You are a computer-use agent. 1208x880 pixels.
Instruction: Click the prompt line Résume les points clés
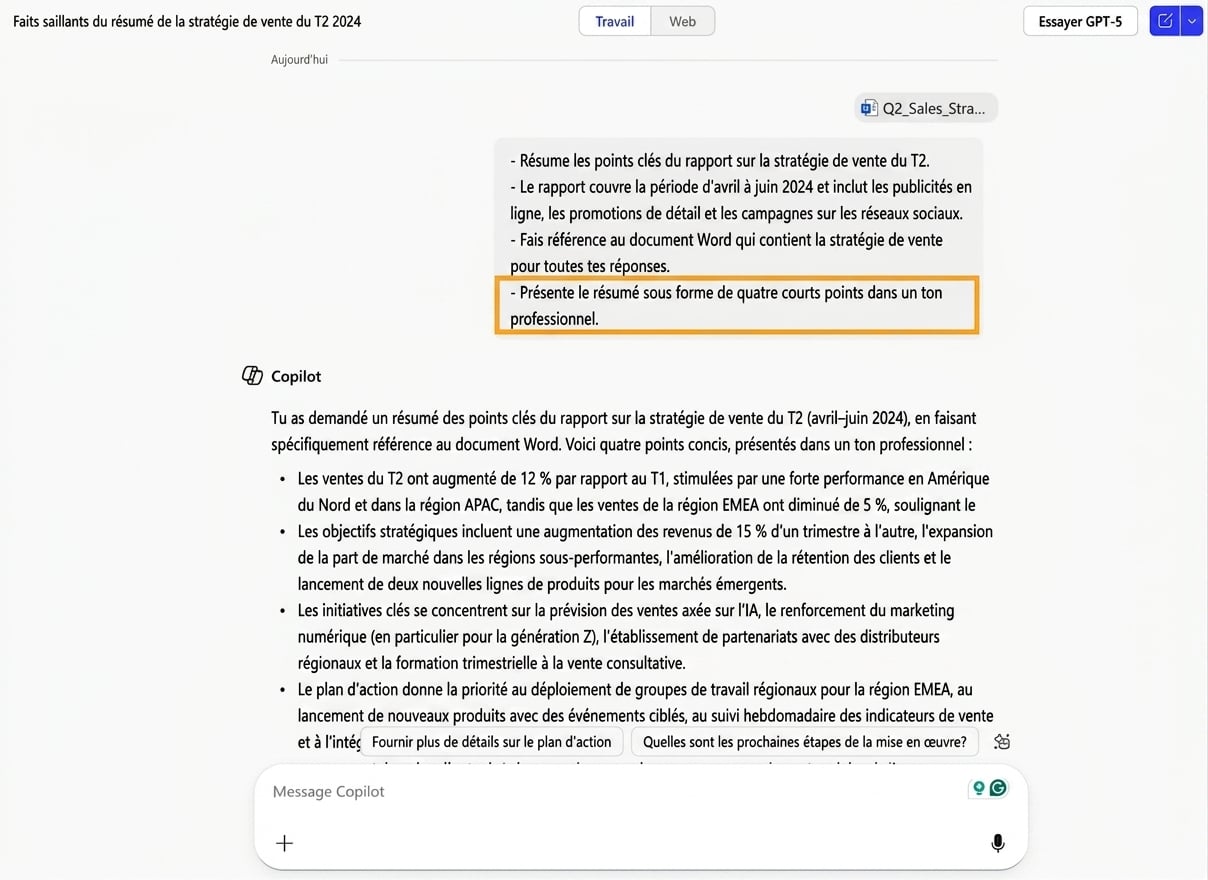pos(720,160)
